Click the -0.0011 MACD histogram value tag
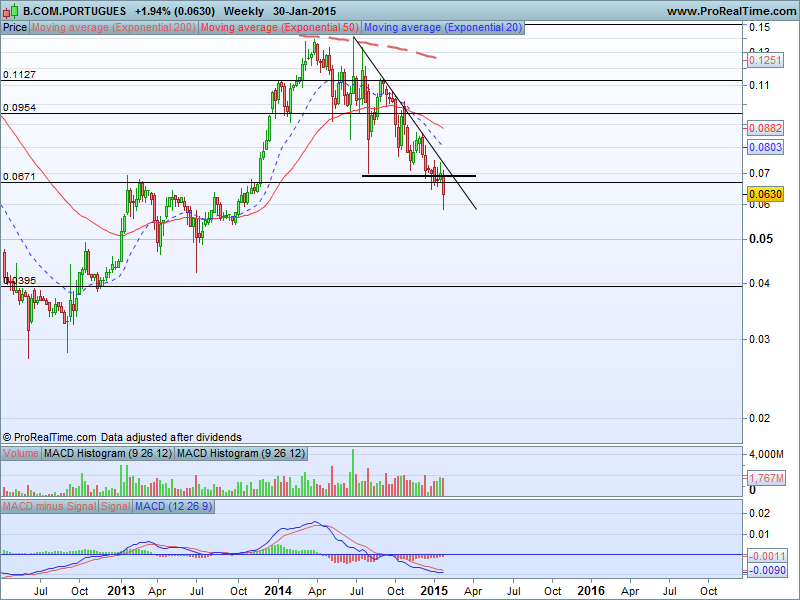The width and height of the screenshot is (800, 600). coord(766,556)
